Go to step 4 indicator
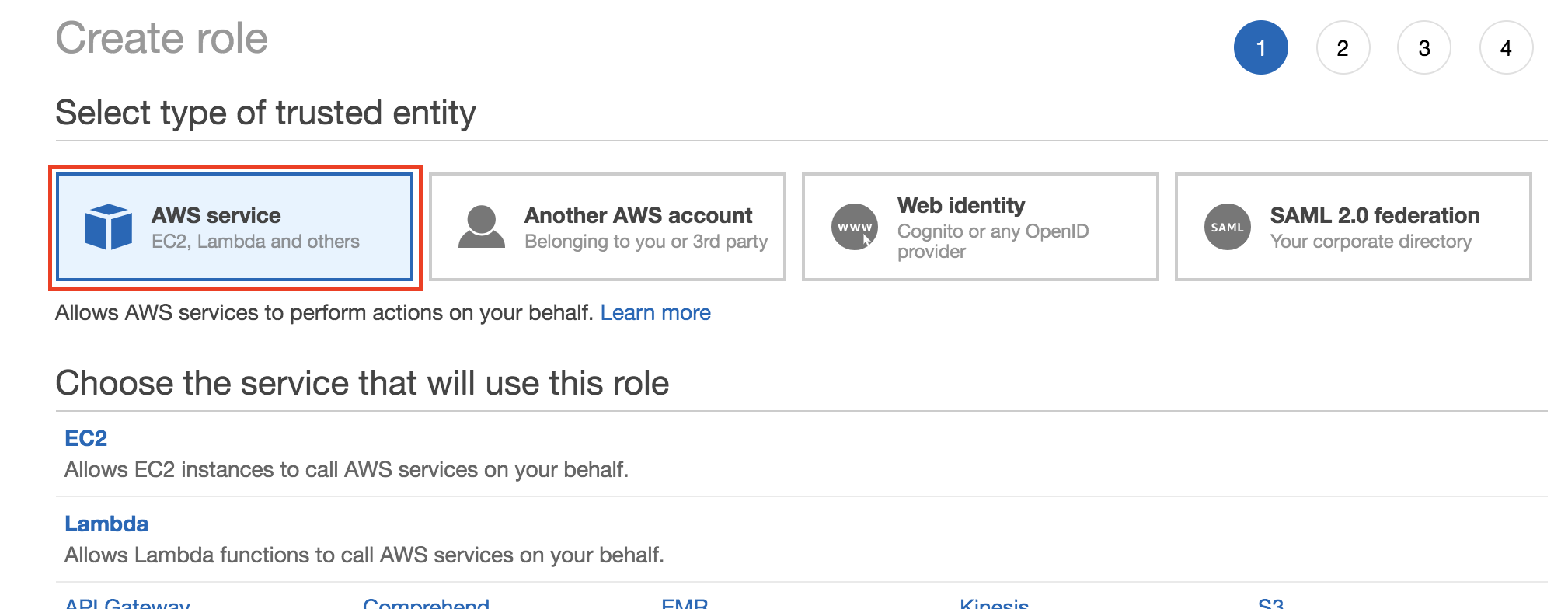 pyautogui.click(x=1506, y=47)
